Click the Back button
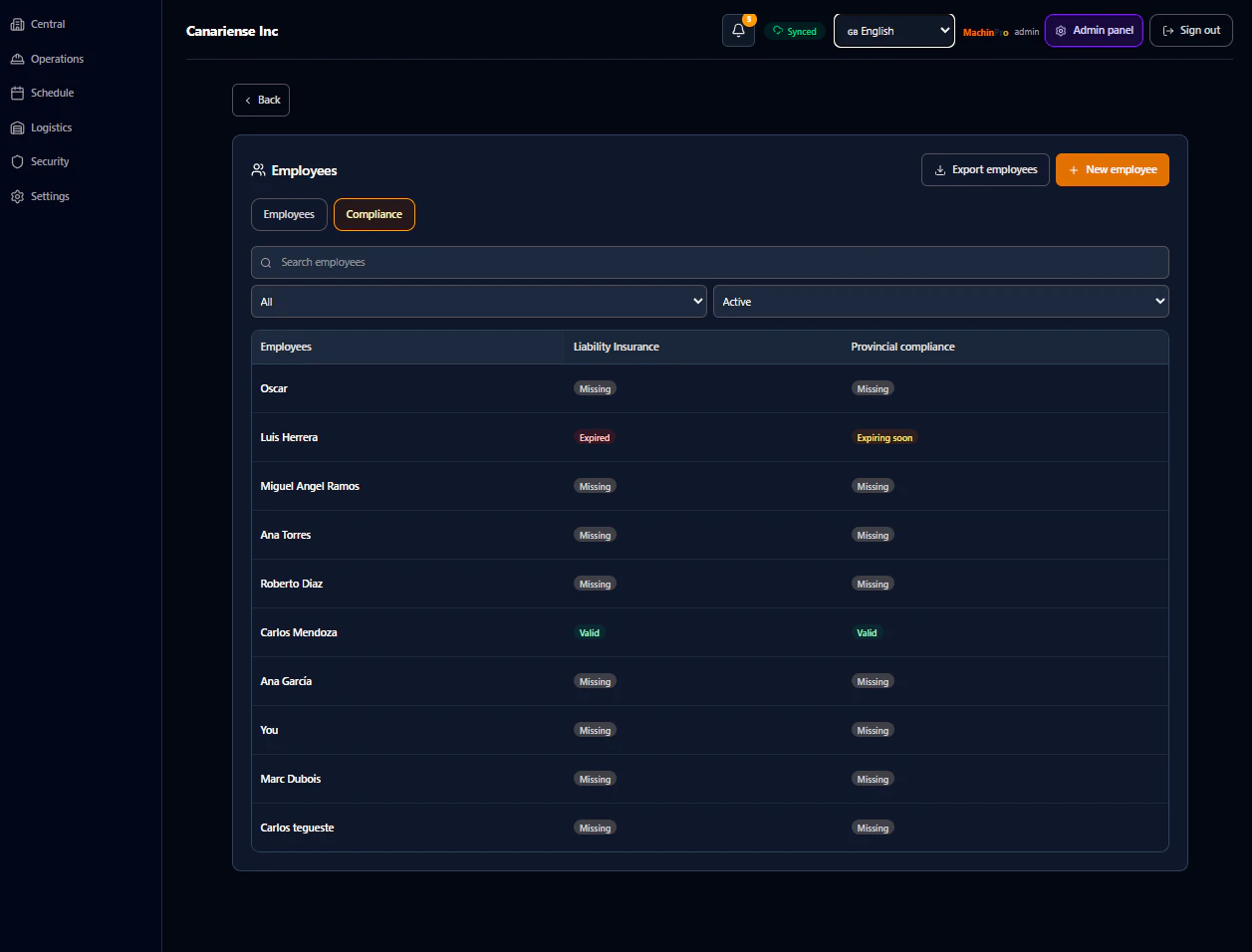 (x=260, y=100)
